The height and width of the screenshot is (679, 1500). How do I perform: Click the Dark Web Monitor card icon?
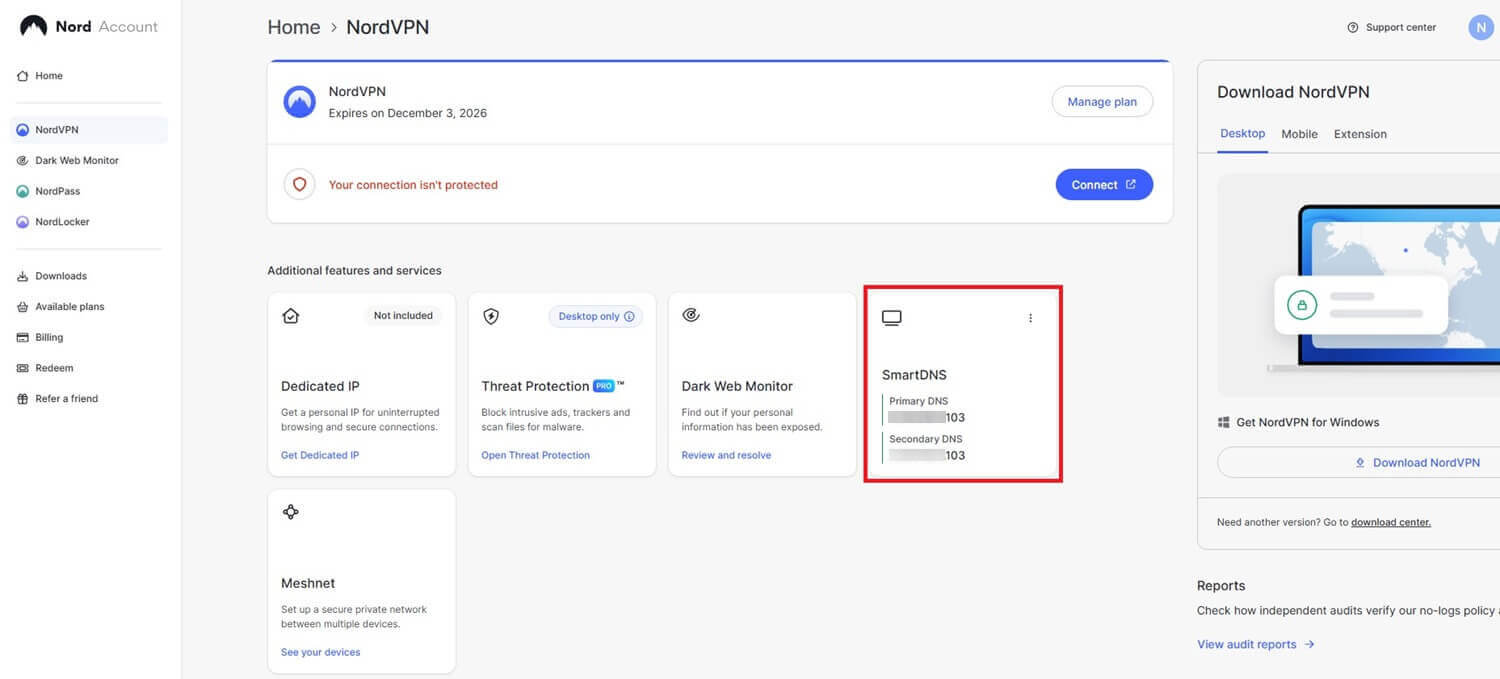691,315
